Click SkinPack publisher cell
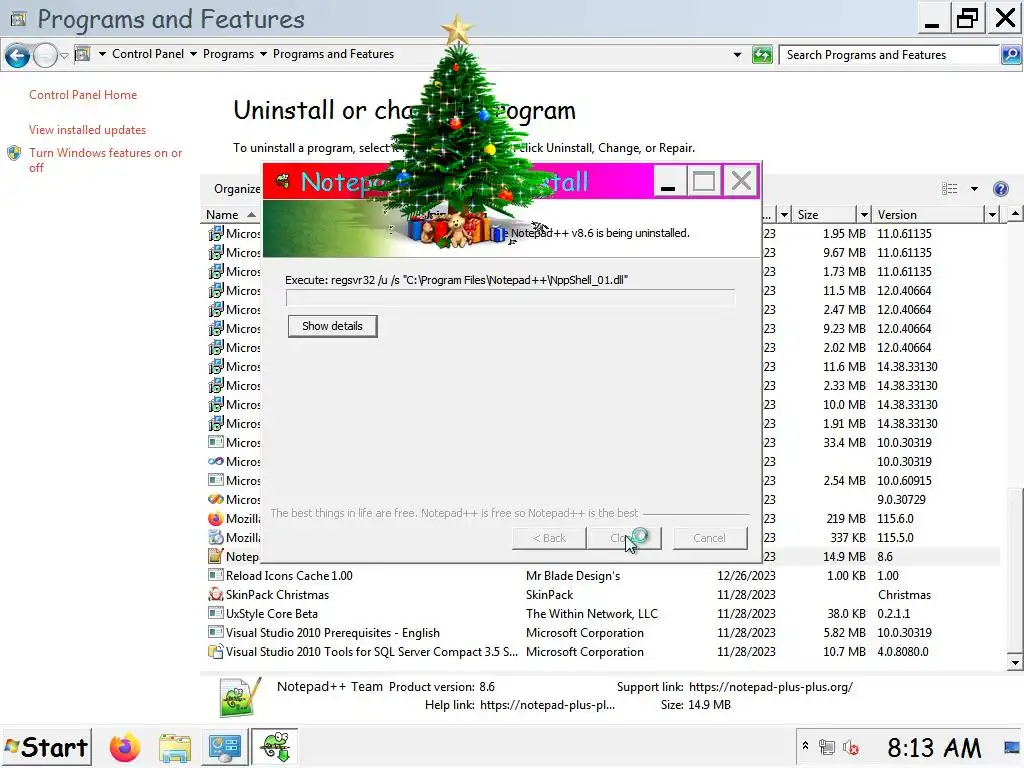This screenshot has width=1024, height=768. pyautogui.click(x=549, y=594)
